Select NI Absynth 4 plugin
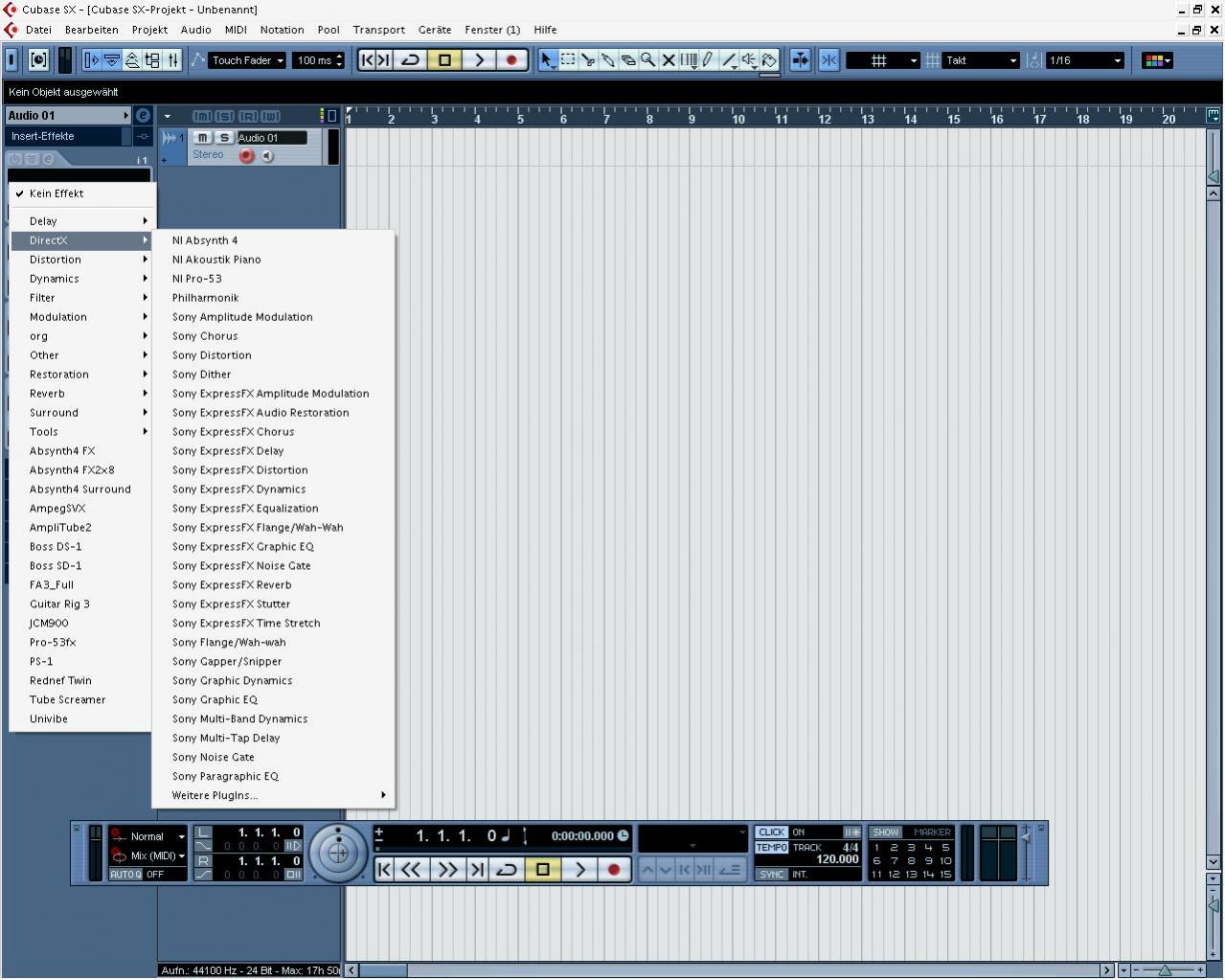This screenshot has height=980, width=1225. [x=273, y=240]
